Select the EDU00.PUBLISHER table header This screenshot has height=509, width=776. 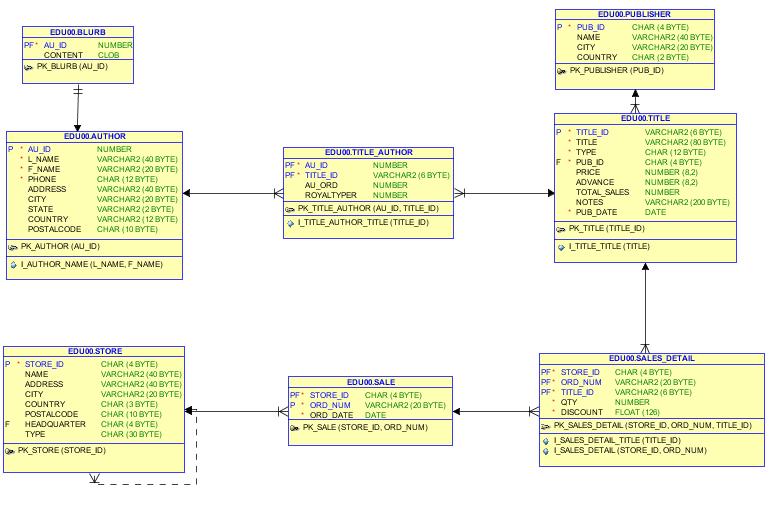pos(634,14)
